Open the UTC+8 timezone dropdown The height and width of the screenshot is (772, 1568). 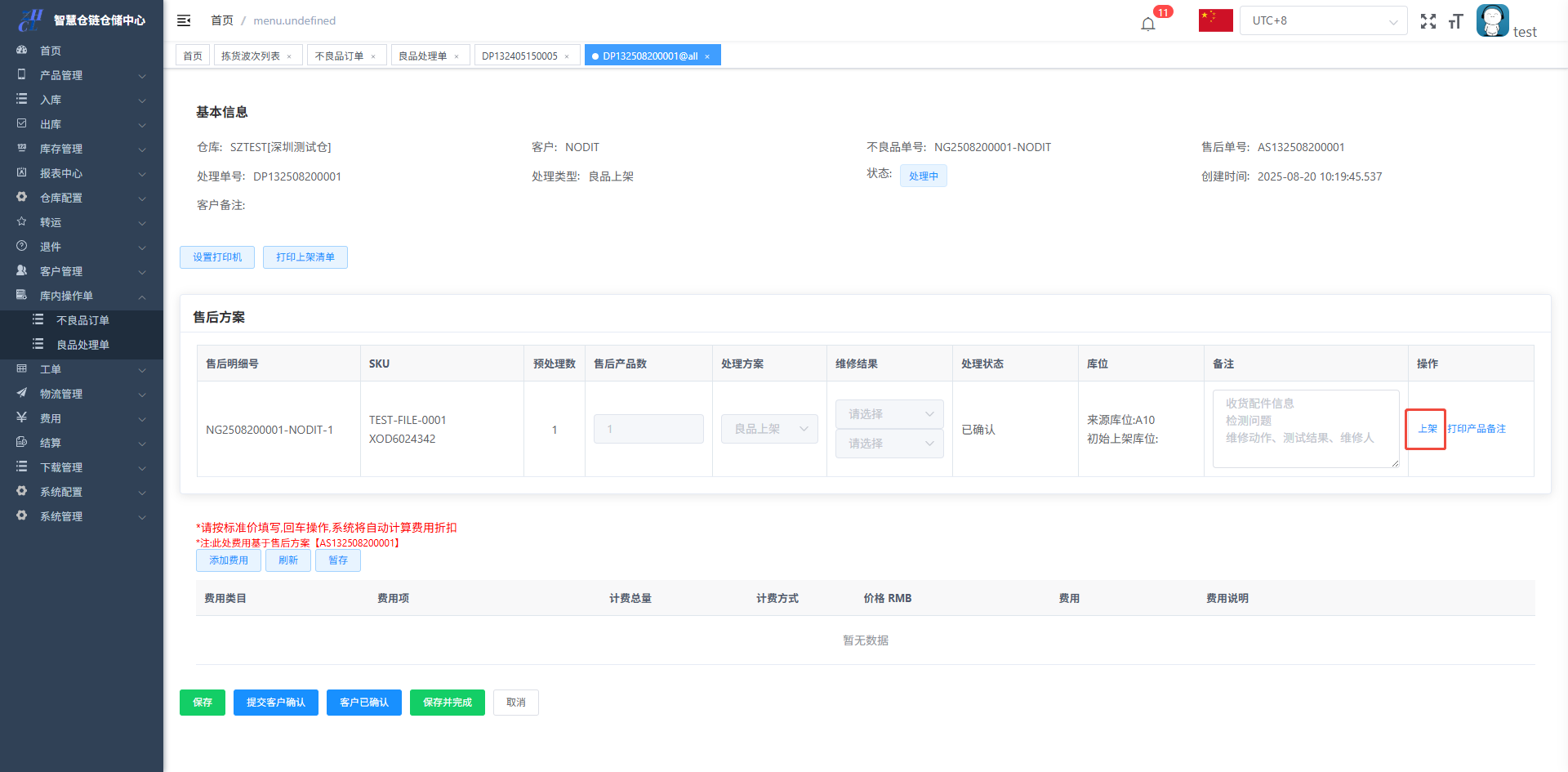[x=1323, y=20]
